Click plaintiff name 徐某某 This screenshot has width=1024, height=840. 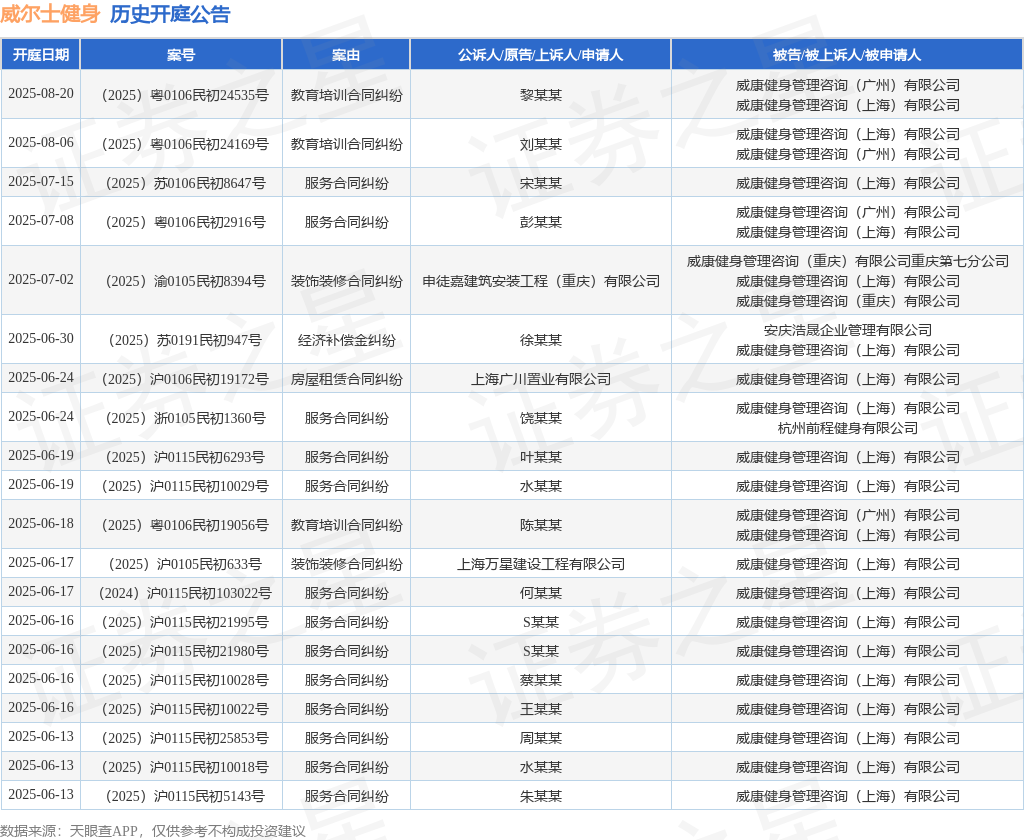[541, 340]
